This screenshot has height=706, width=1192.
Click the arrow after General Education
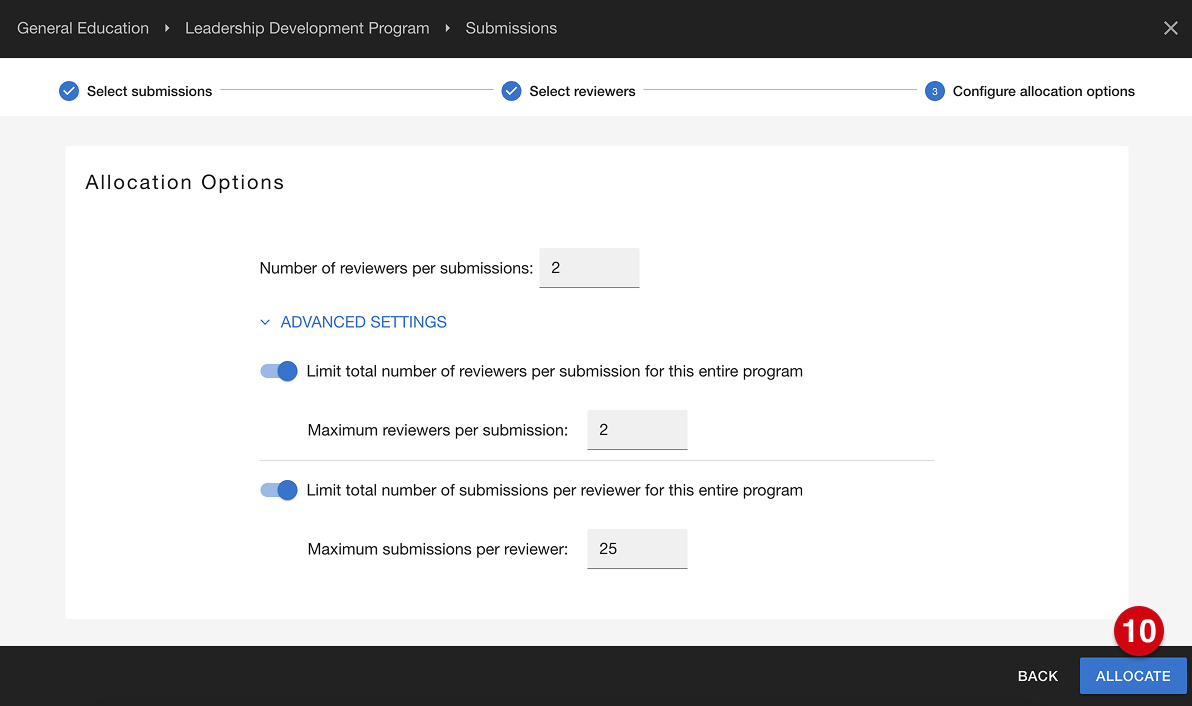[166, 28]
